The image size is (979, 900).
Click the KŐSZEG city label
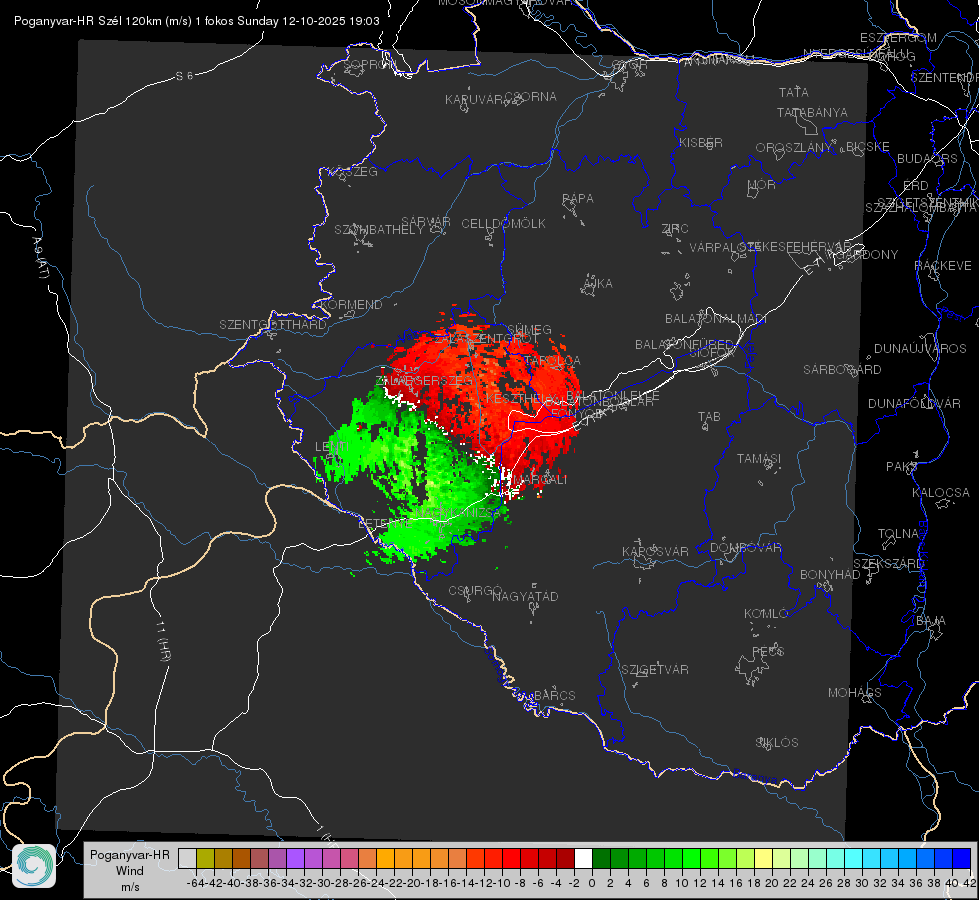click(x=353, y=172)
